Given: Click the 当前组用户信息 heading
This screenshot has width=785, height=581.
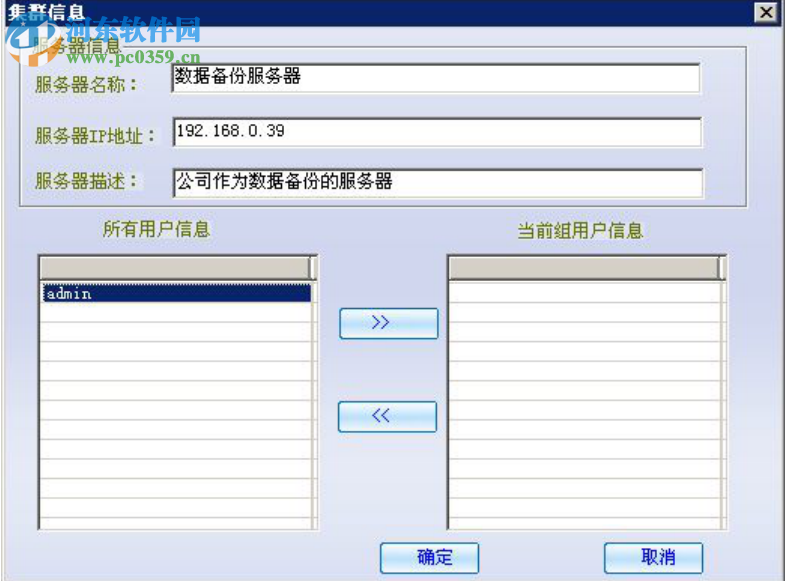Looking at the screenshot, I should 580,231.
